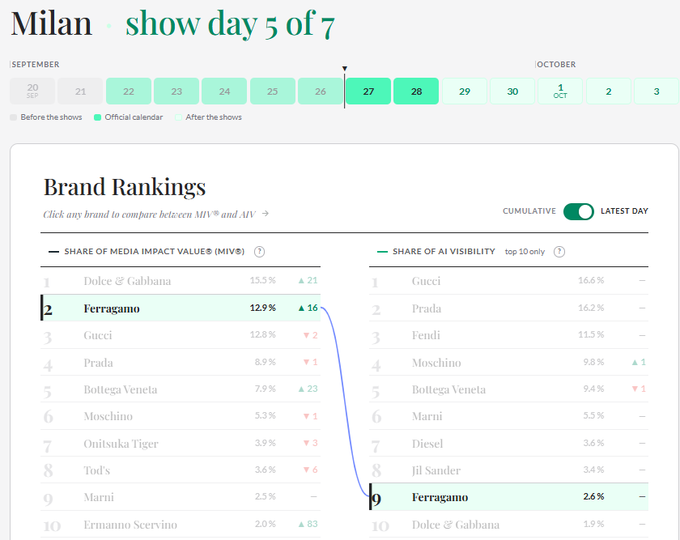Click Marni in the MIV ranking
Screen dimensions: 680x540
(x=180, y=497)
